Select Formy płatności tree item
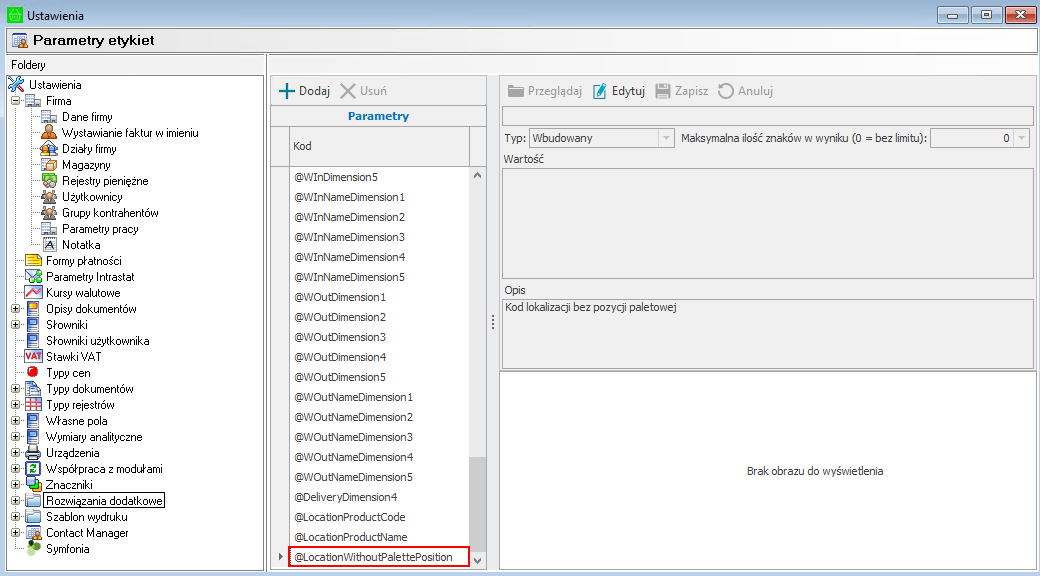 click(x=83, y=261)
